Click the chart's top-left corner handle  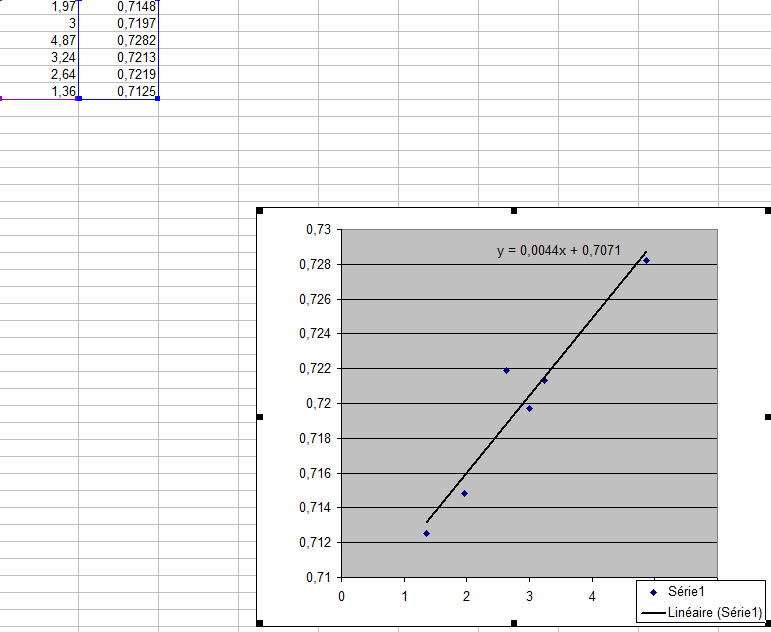tap(260, 211)
